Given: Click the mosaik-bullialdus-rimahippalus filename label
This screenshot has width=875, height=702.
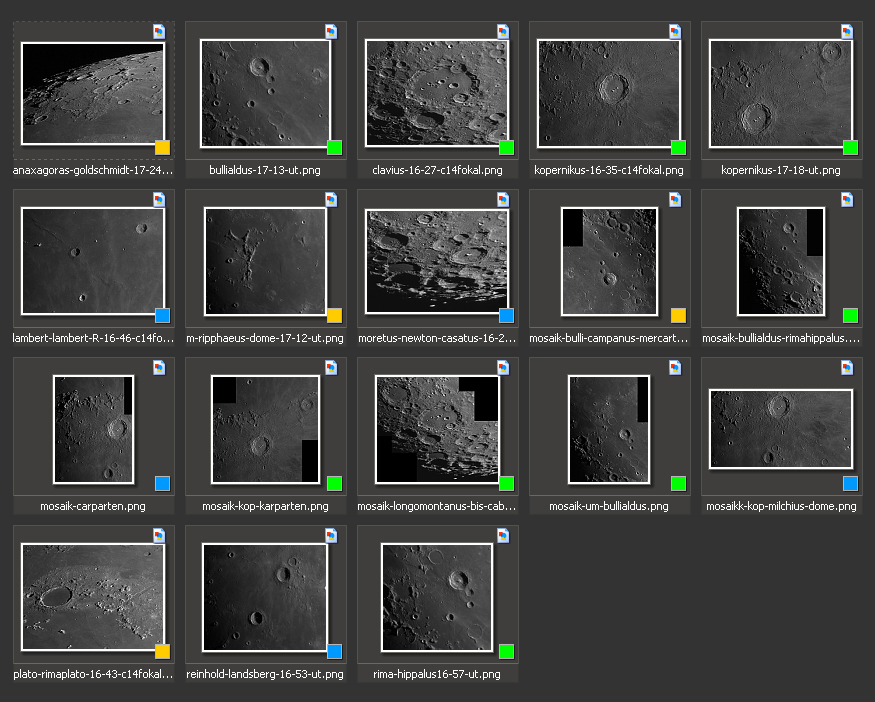Looking at the screenshot, I should 781,339.
